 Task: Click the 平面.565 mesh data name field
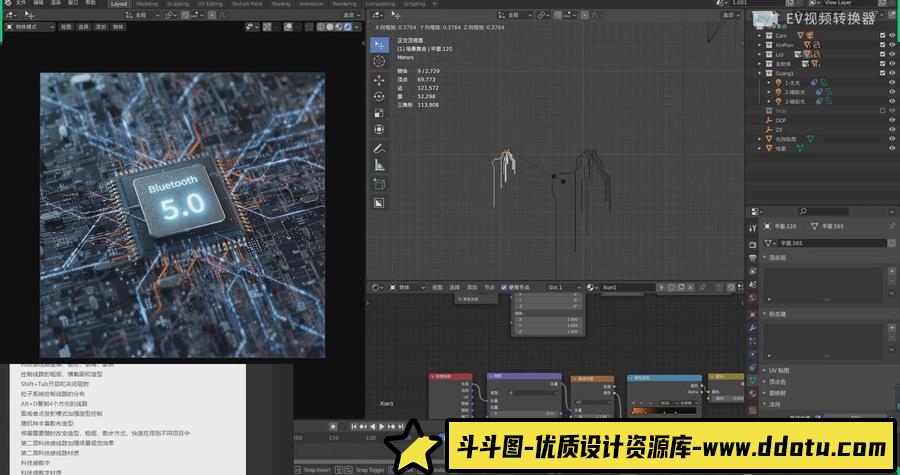[x=832, y=243]
